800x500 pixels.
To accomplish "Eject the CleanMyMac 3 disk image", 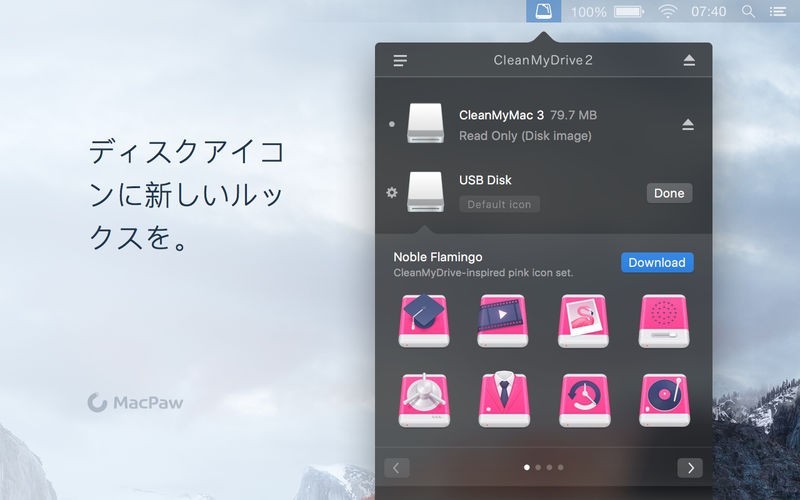I will (688, 125).
